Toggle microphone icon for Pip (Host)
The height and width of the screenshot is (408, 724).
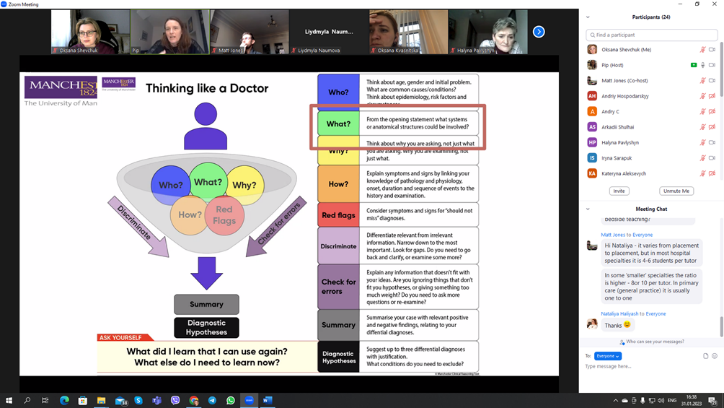703,65
